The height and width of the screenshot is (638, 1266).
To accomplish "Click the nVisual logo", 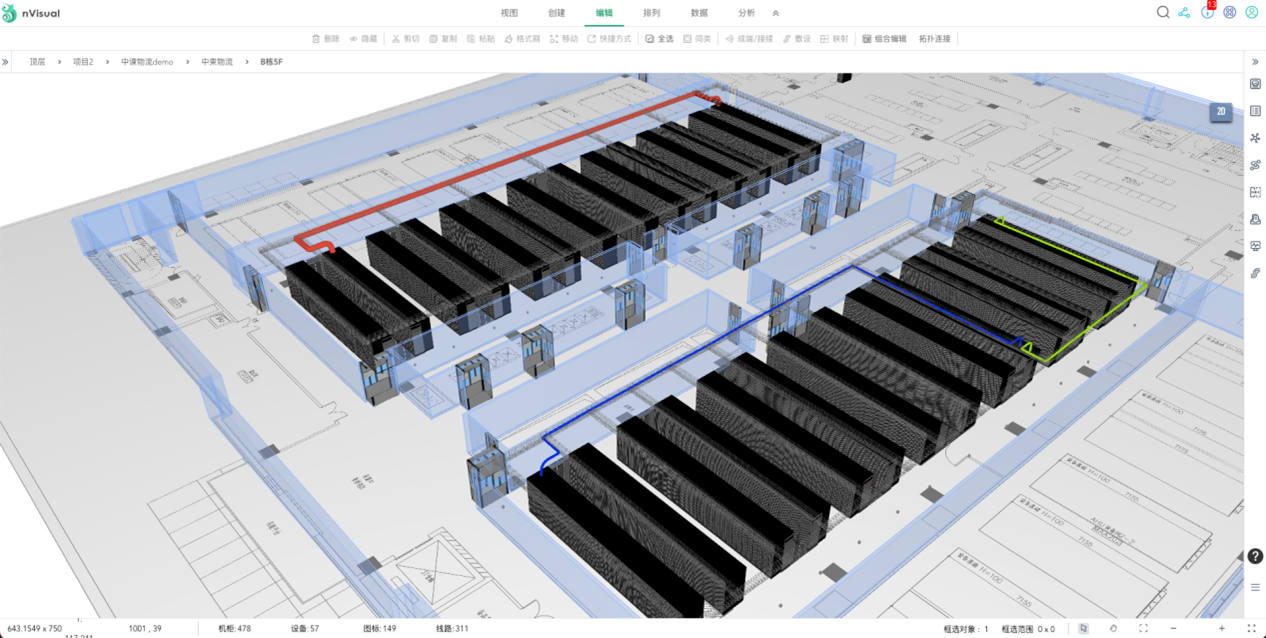I will (31, 13).
